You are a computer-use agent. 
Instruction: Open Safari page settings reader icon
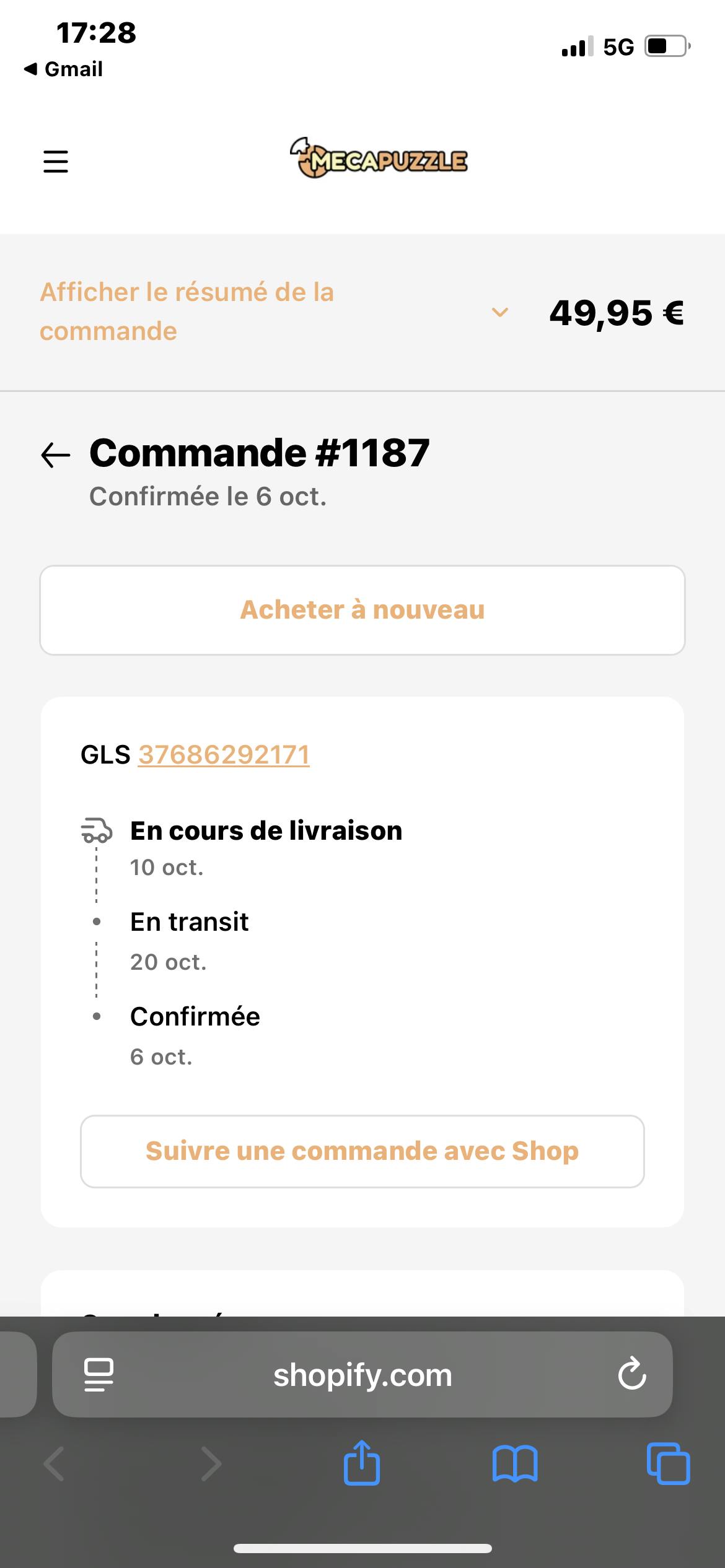[99, 1375]
